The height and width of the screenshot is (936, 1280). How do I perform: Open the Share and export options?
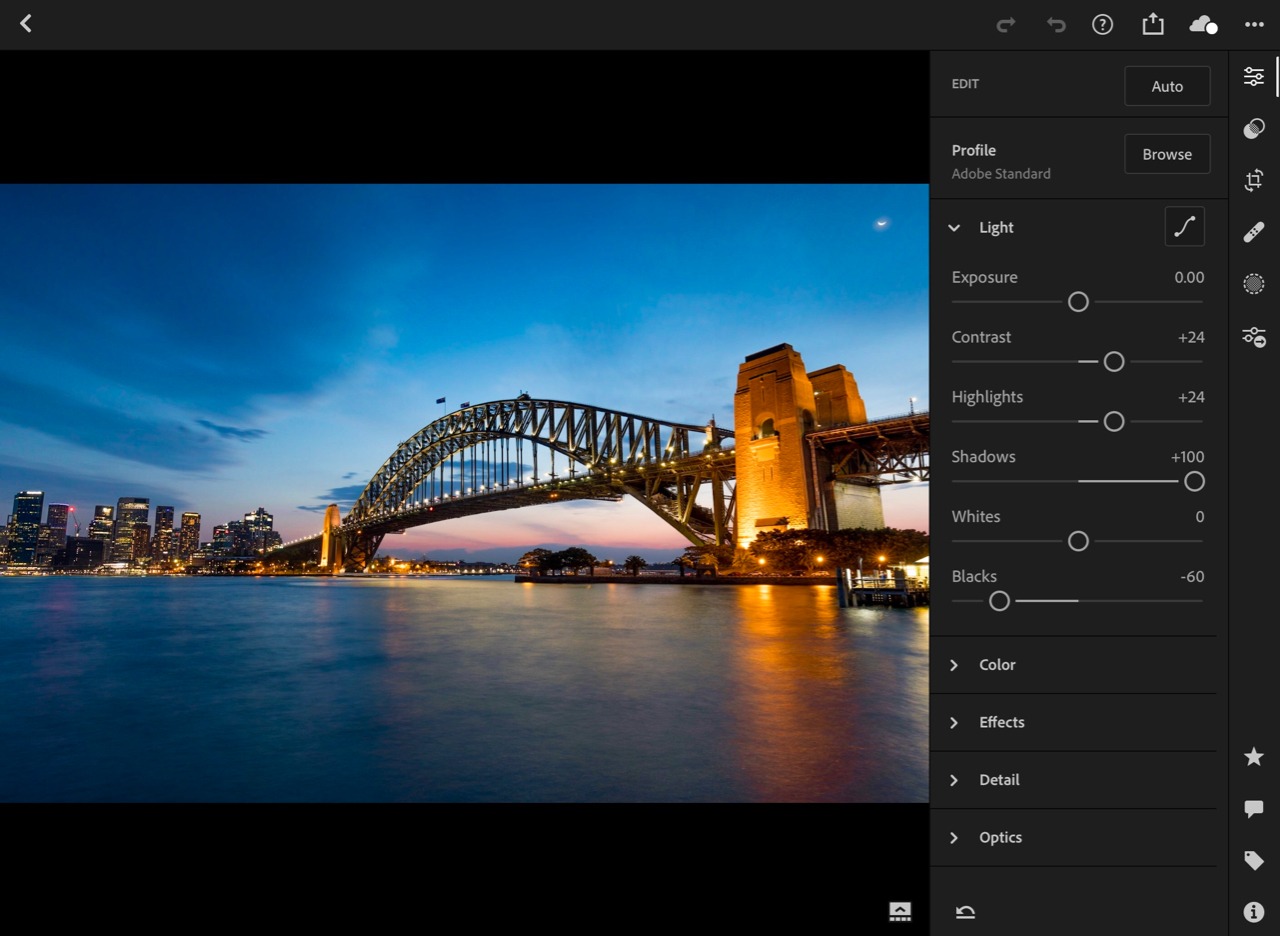click(1152, 24)
